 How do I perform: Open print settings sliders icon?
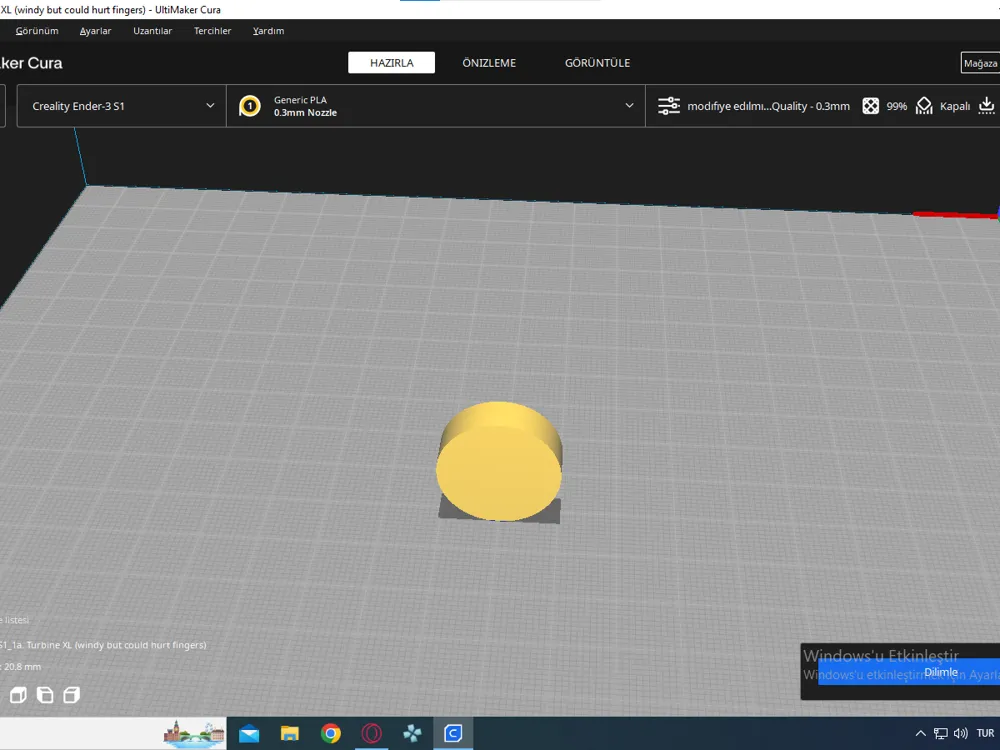coord(668,106)
